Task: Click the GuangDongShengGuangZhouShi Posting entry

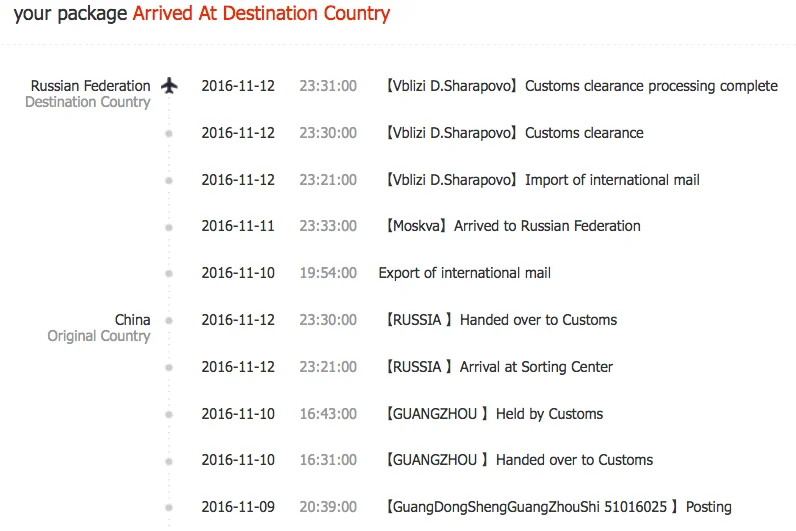Action: pyautogui.click(x=557, y=507)
